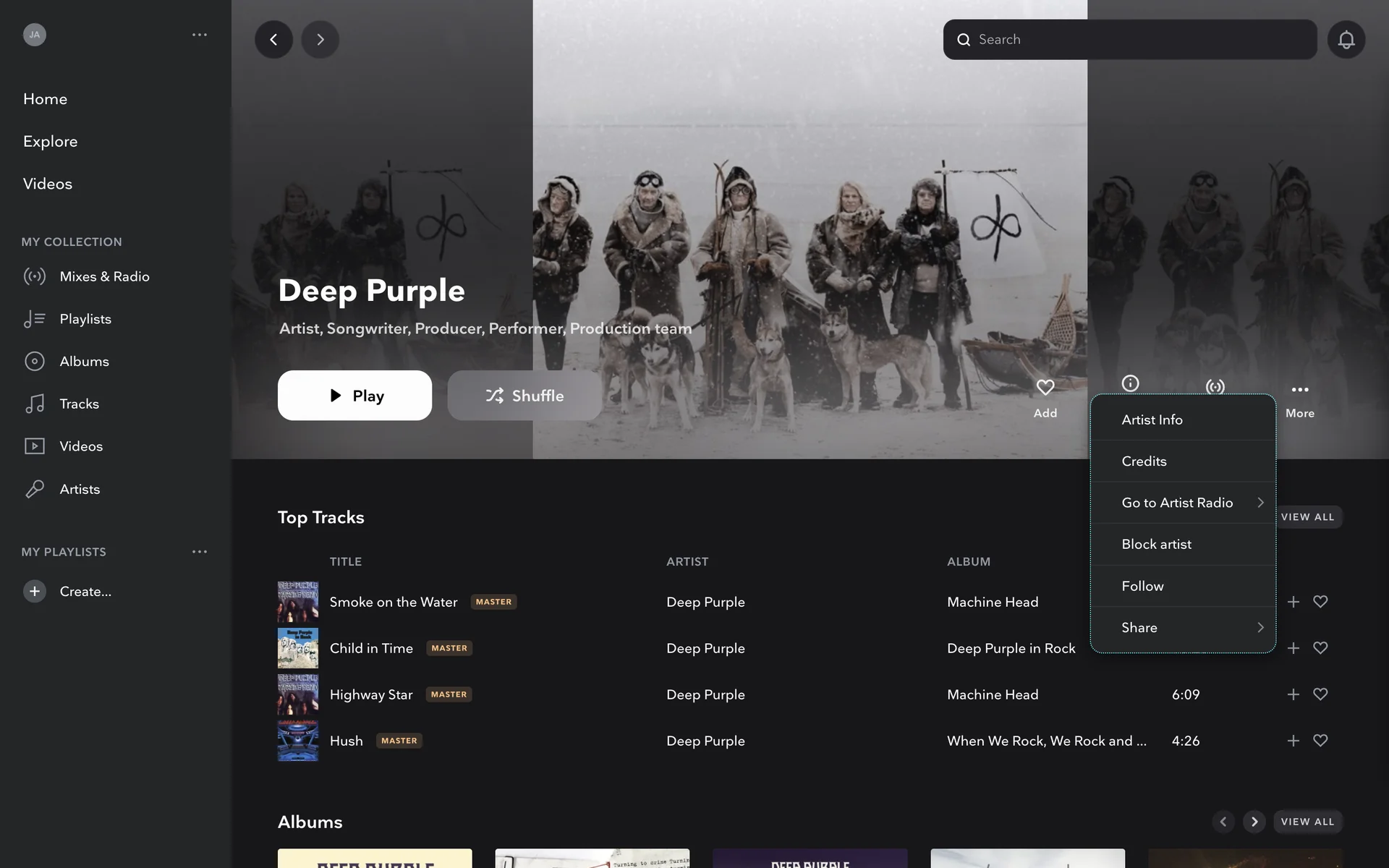This screenshot has height=868, width=1389.
Task: Open the three-dot More actions icon
Action: click(1299, 390)
